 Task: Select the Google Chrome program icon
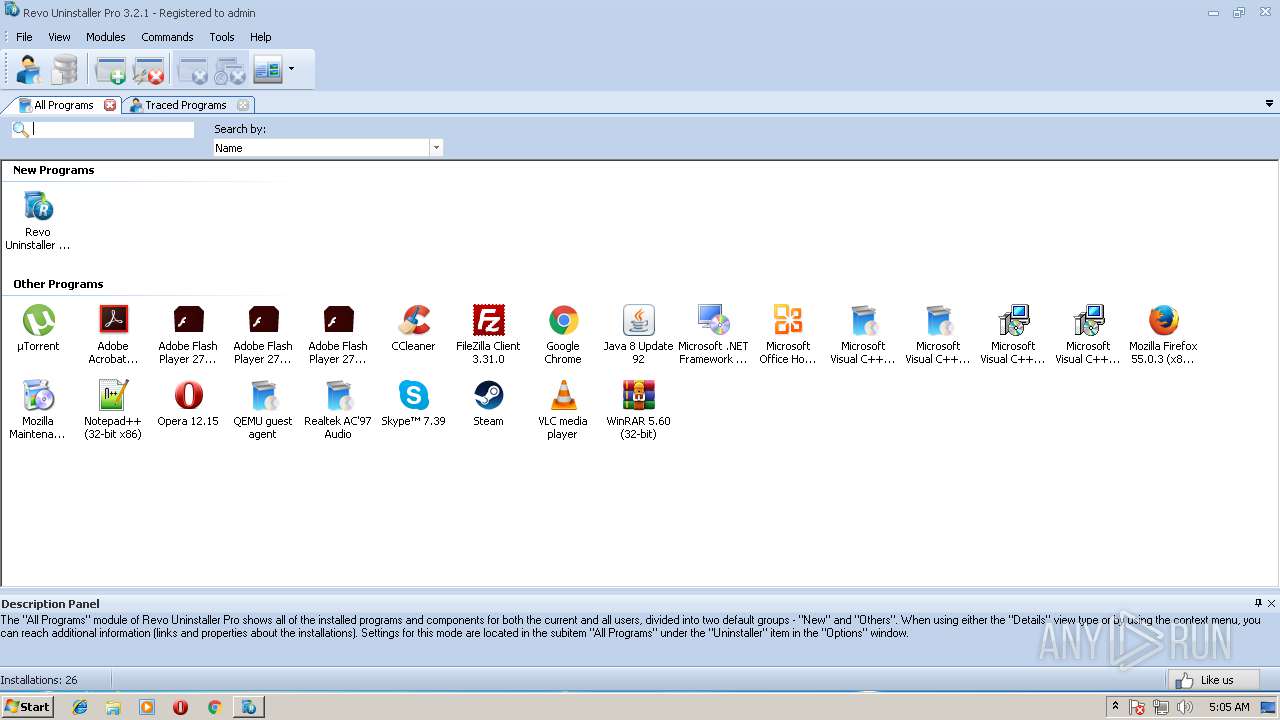point(563,335)
